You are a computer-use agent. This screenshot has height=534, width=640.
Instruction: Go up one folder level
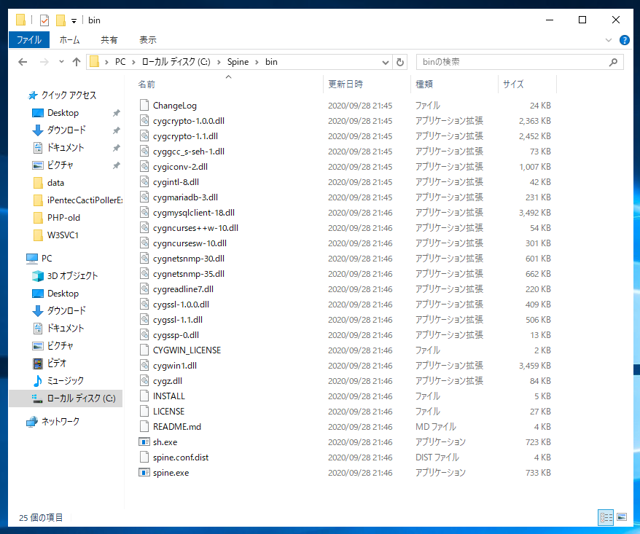[76, 62]
